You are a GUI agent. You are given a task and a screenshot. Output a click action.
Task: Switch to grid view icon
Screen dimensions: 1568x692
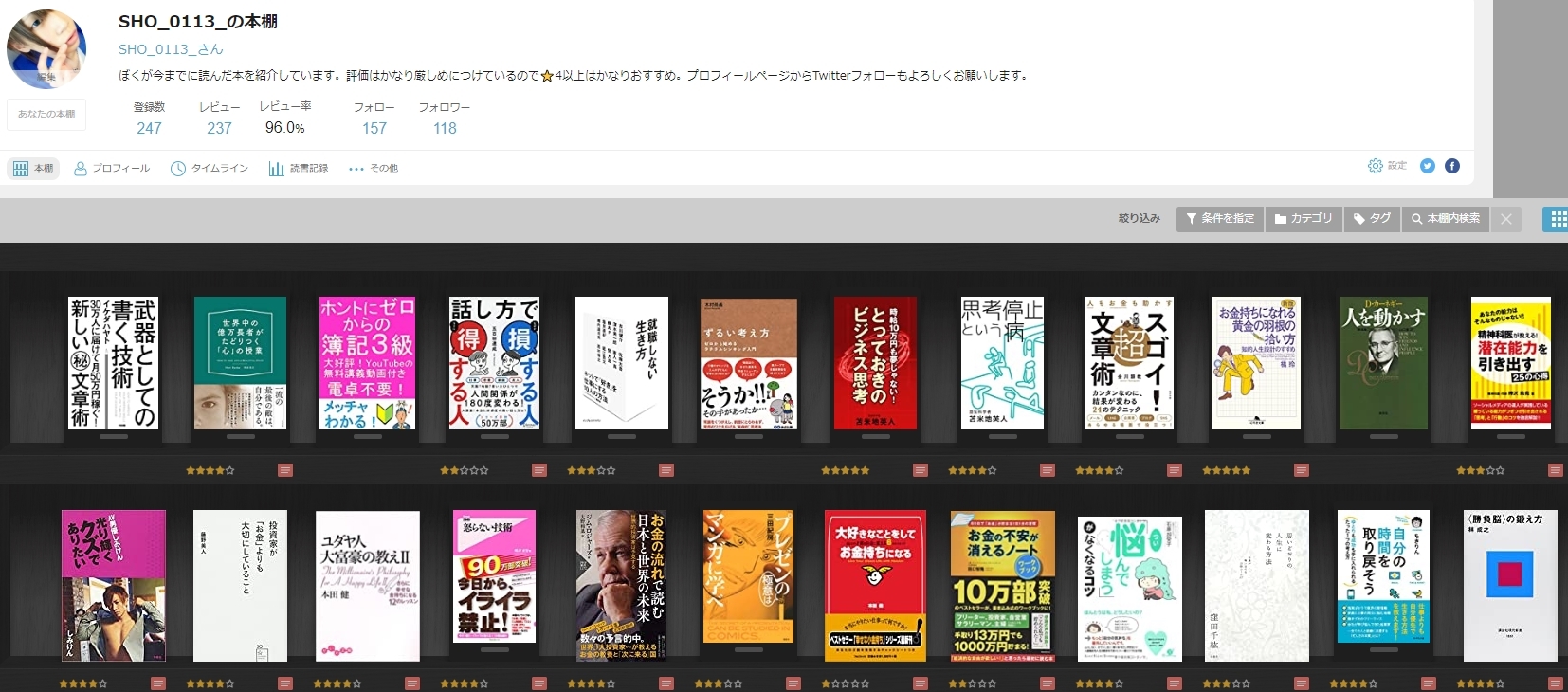tap(1557, 220)
